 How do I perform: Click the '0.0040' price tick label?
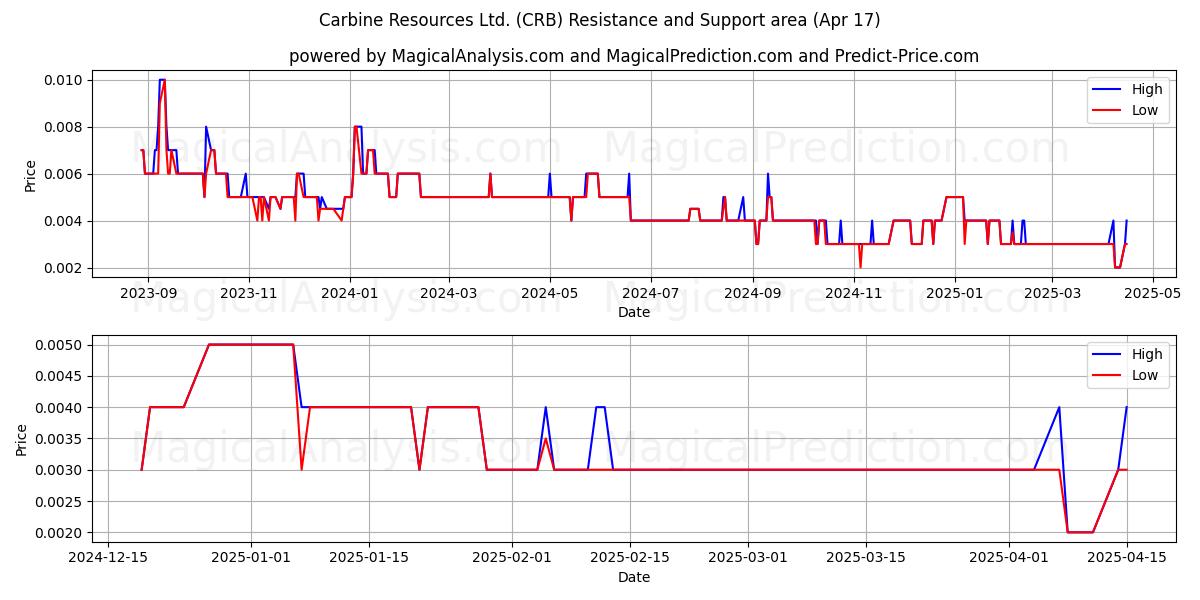pyautogui.click(x=60, y=407)
